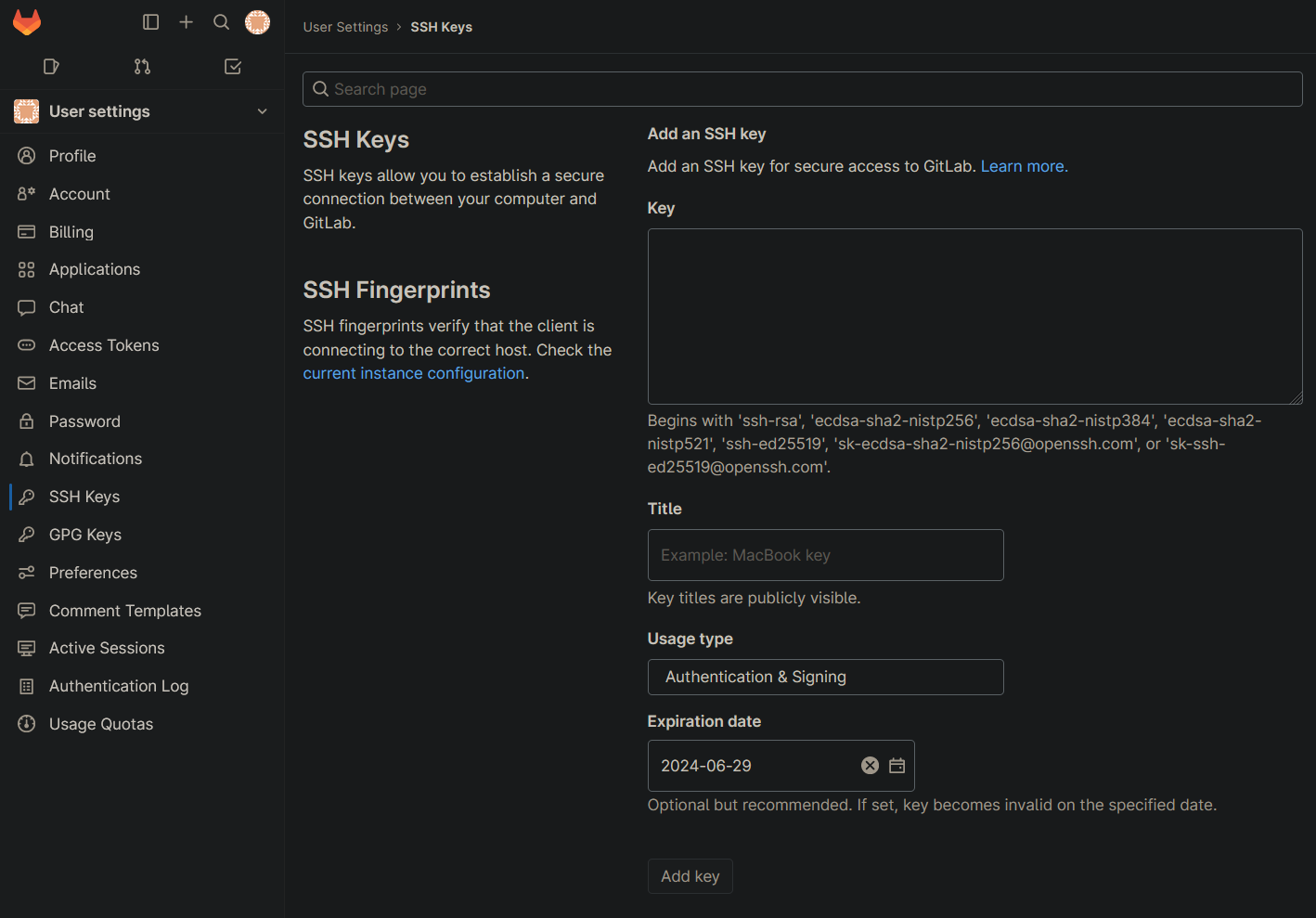Open current instance configuration link

coord(414,373)
